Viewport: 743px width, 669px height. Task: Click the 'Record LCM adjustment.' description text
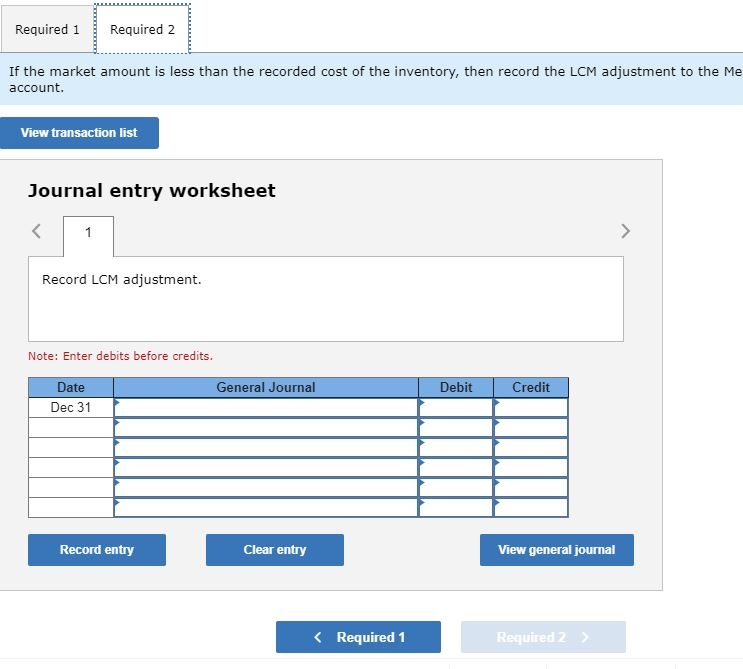[122, 280]
